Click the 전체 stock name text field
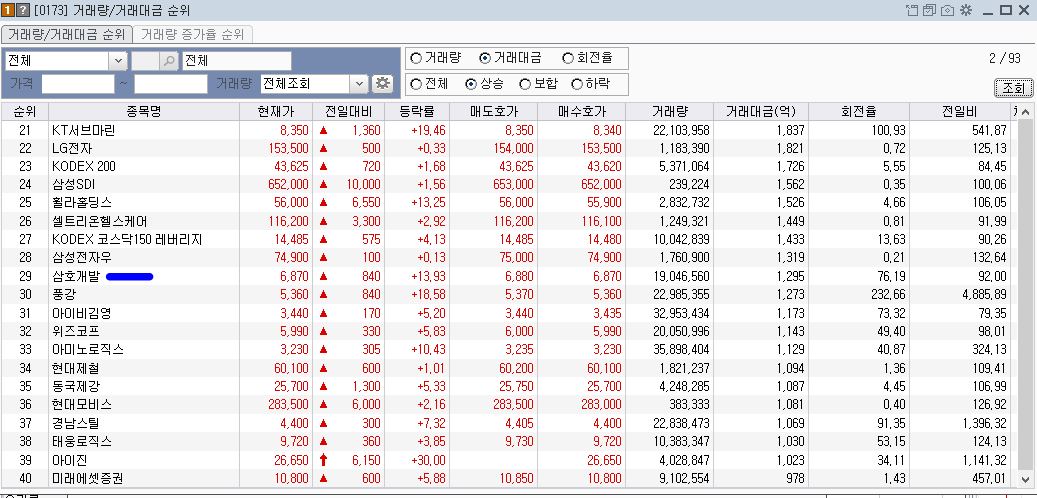The image size is (1037, 498). point(237,61)
